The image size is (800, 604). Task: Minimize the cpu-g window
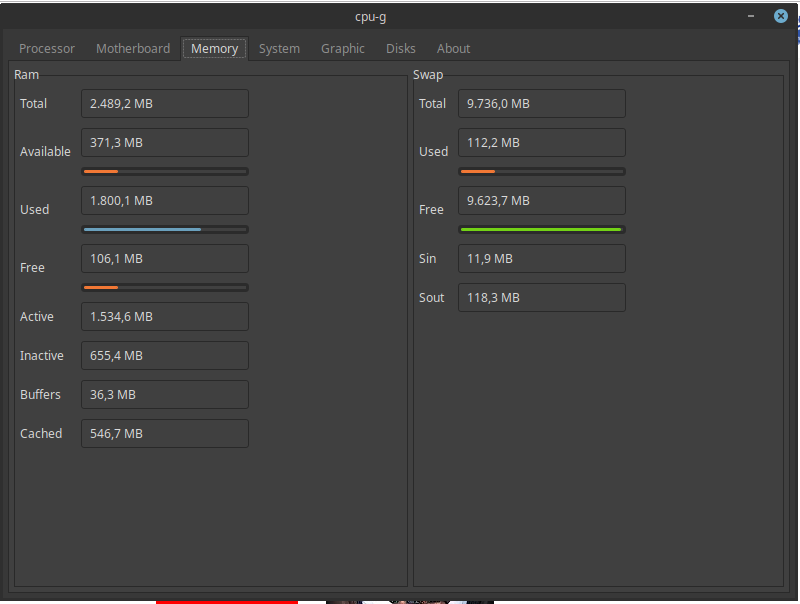(751, 16)
